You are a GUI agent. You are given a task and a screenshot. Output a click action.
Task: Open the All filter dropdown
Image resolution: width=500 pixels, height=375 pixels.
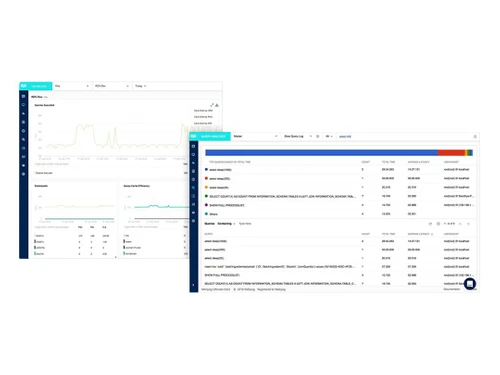329,136
